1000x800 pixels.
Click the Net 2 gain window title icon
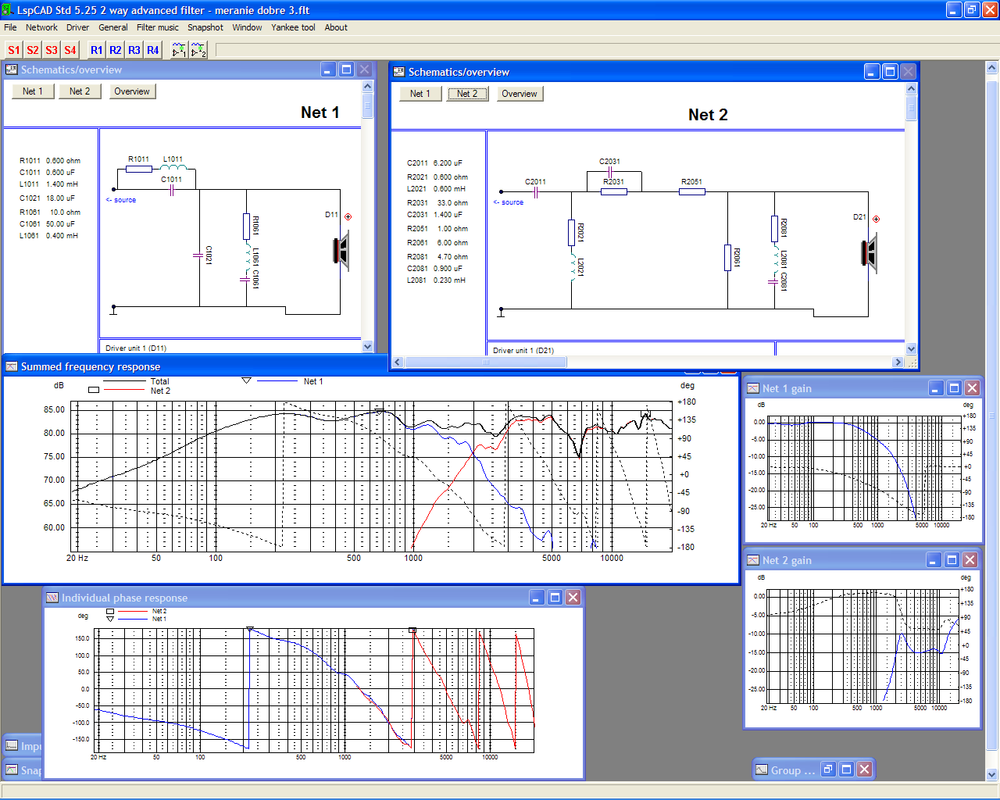[x=753, y=560]
